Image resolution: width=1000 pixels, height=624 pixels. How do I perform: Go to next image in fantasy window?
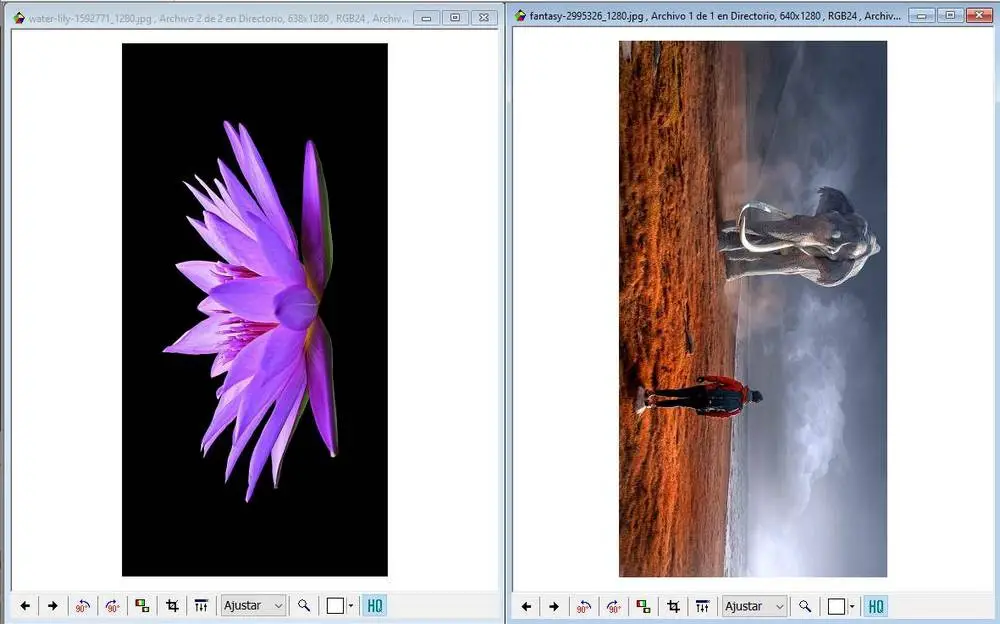pos(554,606)
